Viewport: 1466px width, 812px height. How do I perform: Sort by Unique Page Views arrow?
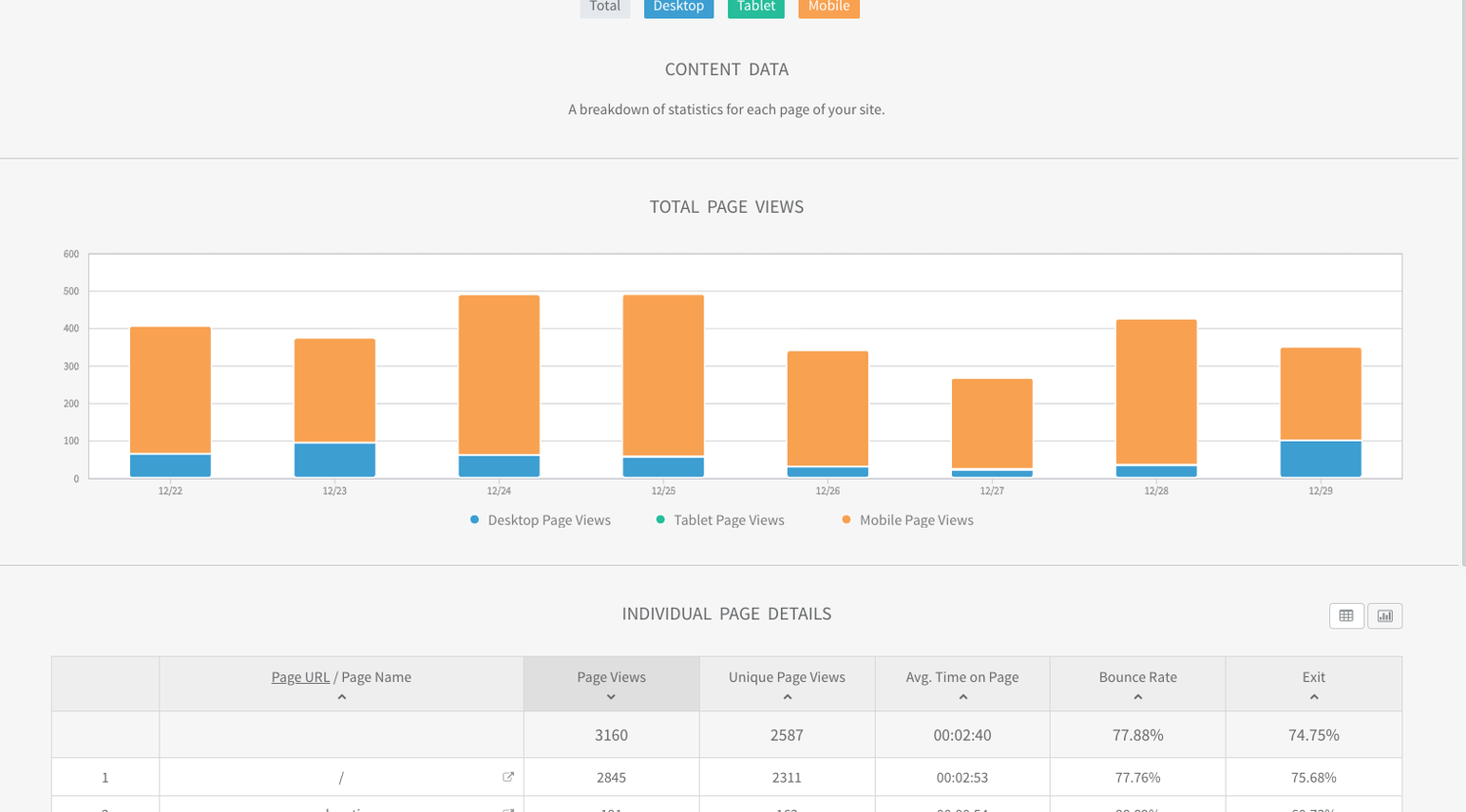tap(787, 698)
